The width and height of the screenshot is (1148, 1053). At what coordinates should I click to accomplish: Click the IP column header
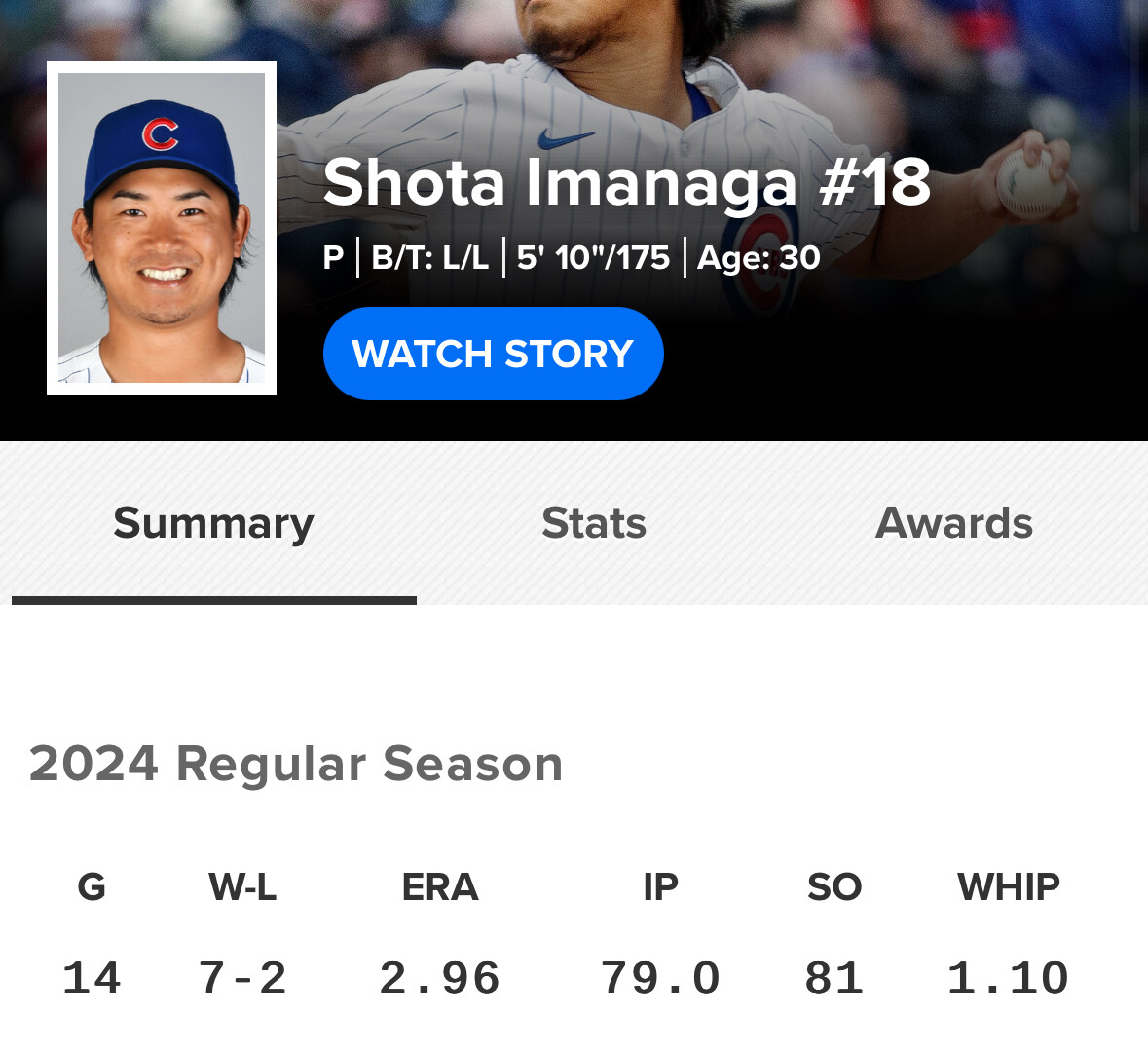[660, 887]
